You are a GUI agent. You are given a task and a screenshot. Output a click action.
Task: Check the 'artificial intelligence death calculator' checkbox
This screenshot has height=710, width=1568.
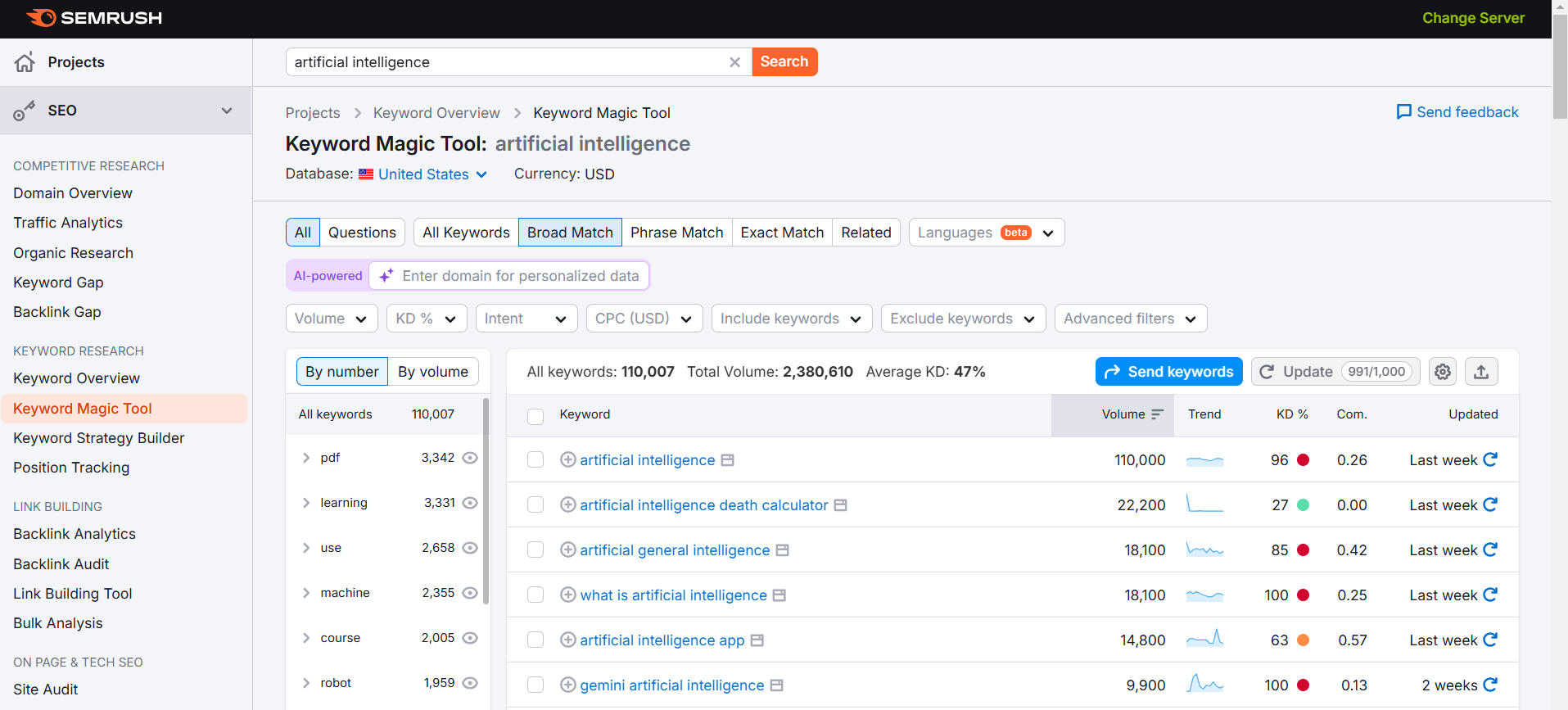pos(535,505)
